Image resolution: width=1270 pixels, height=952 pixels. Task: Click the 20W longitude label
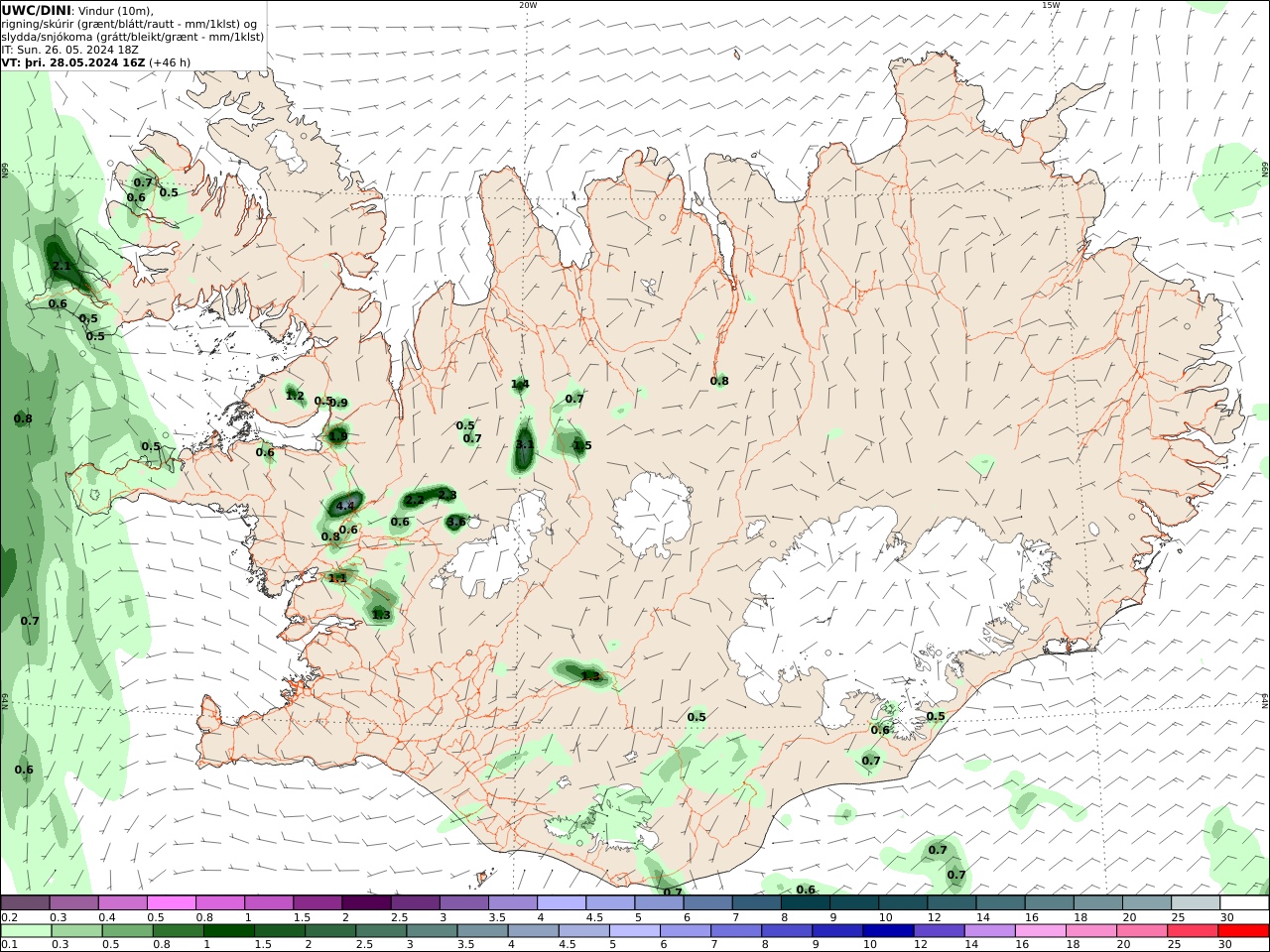click(x=528, y=5)
